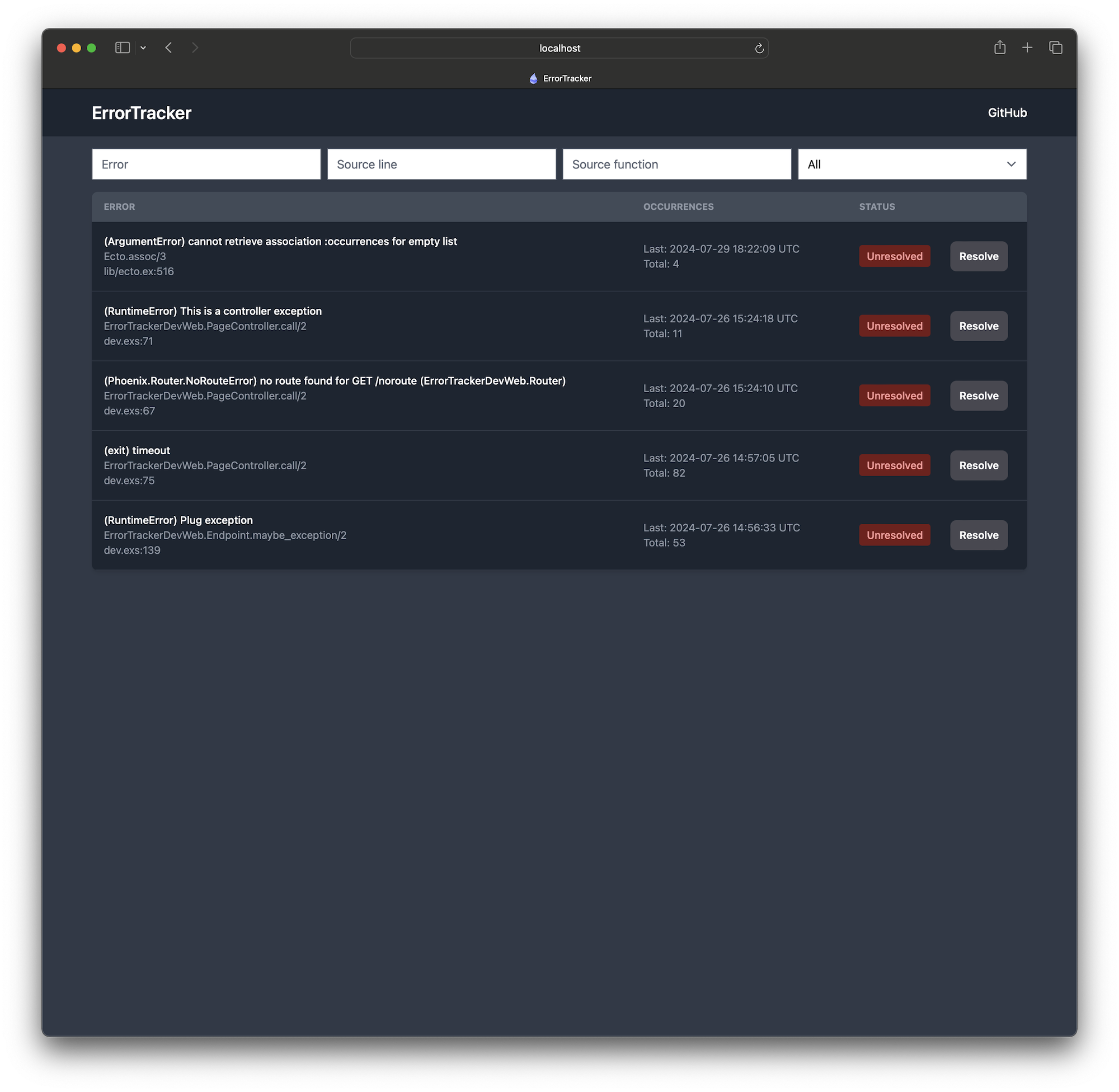Click the Unresolved status icon for ArgumentError
The image size is (1119, 1092).
click(894, 256)
